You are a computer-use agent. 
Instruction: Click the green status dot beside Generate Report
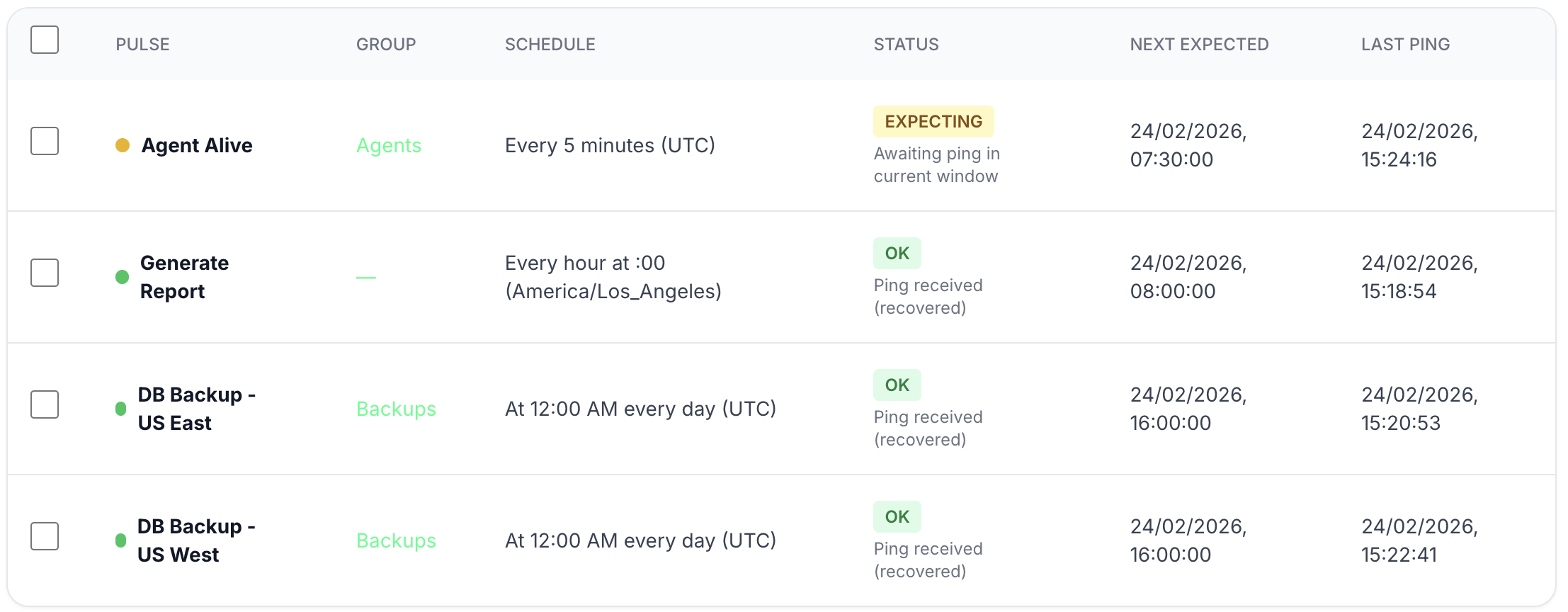122,277
